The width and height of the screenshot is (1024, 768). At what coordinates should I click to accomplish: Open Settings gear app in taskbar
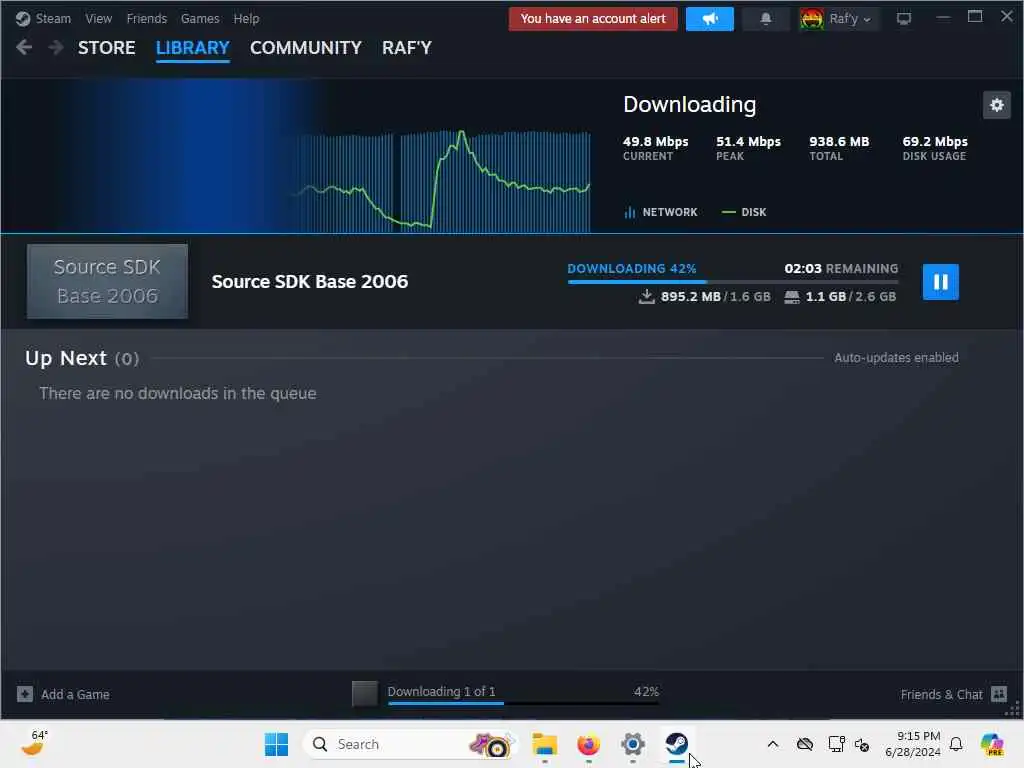click(633, 744)
